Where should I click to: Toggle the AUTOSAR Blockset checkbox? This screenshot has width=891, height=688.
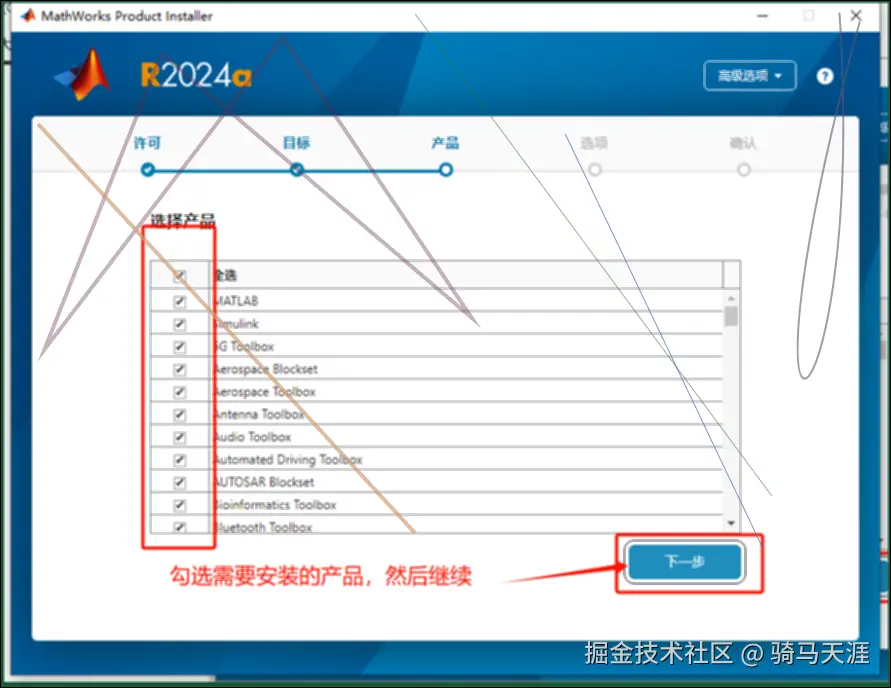(x=180, y=482)
